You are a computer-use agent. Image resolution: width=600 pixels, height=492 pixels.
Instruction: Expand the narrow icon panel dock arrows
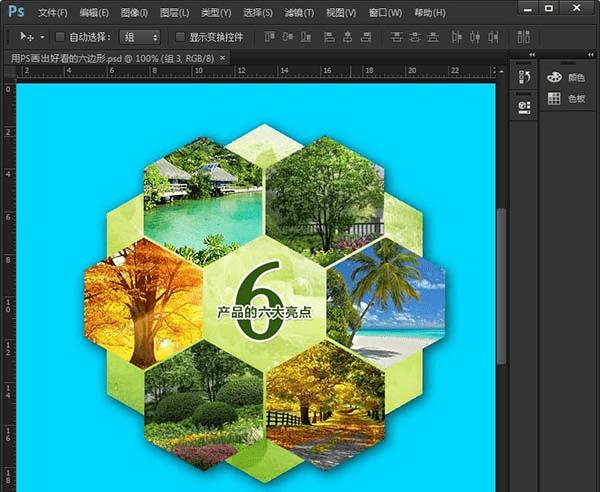532,55
